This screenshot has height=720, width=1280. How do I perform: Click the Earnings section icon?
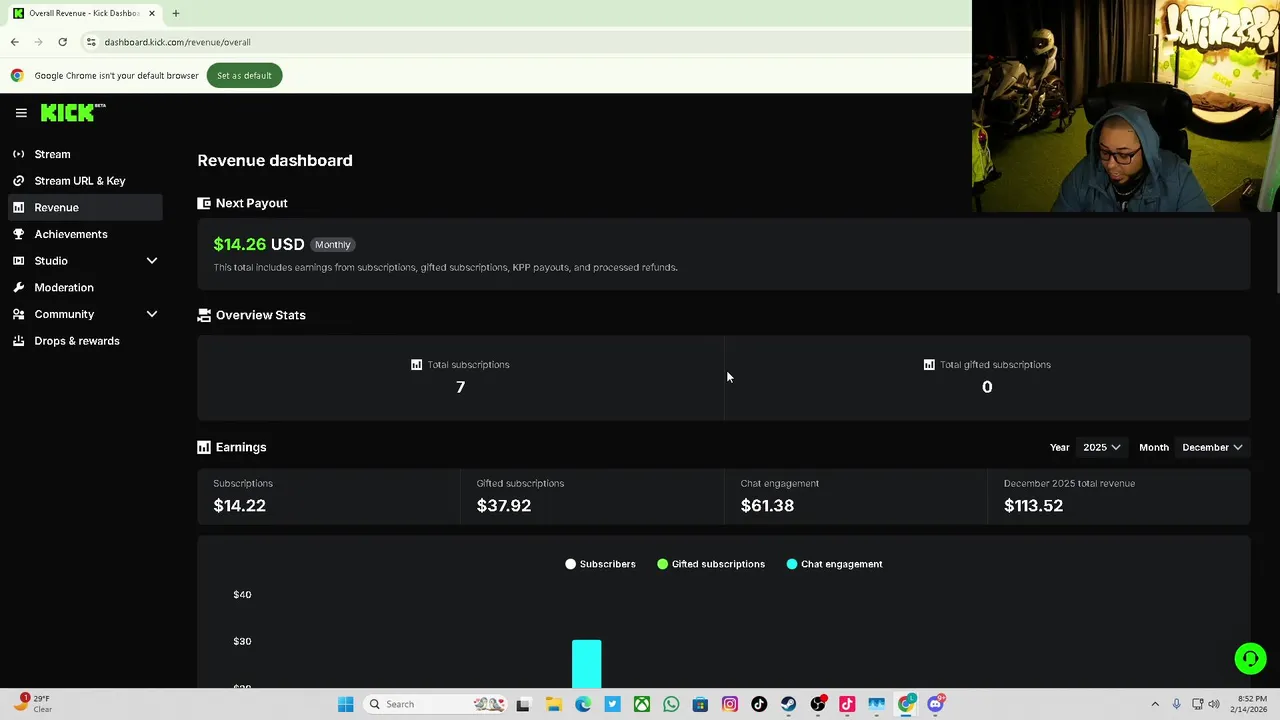[x=204, y=447]
